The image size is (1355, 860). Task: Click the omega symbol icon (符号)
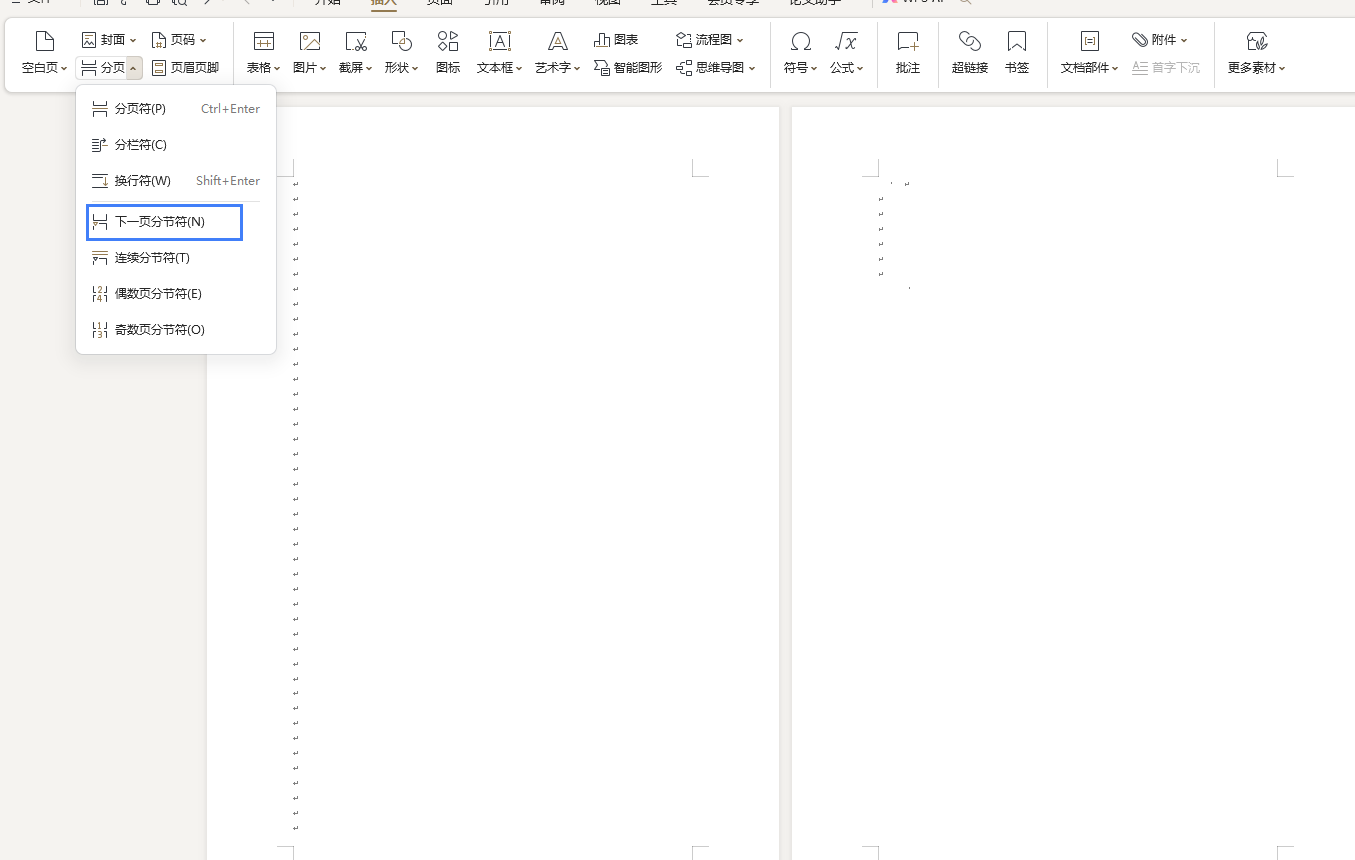[800, 41]
